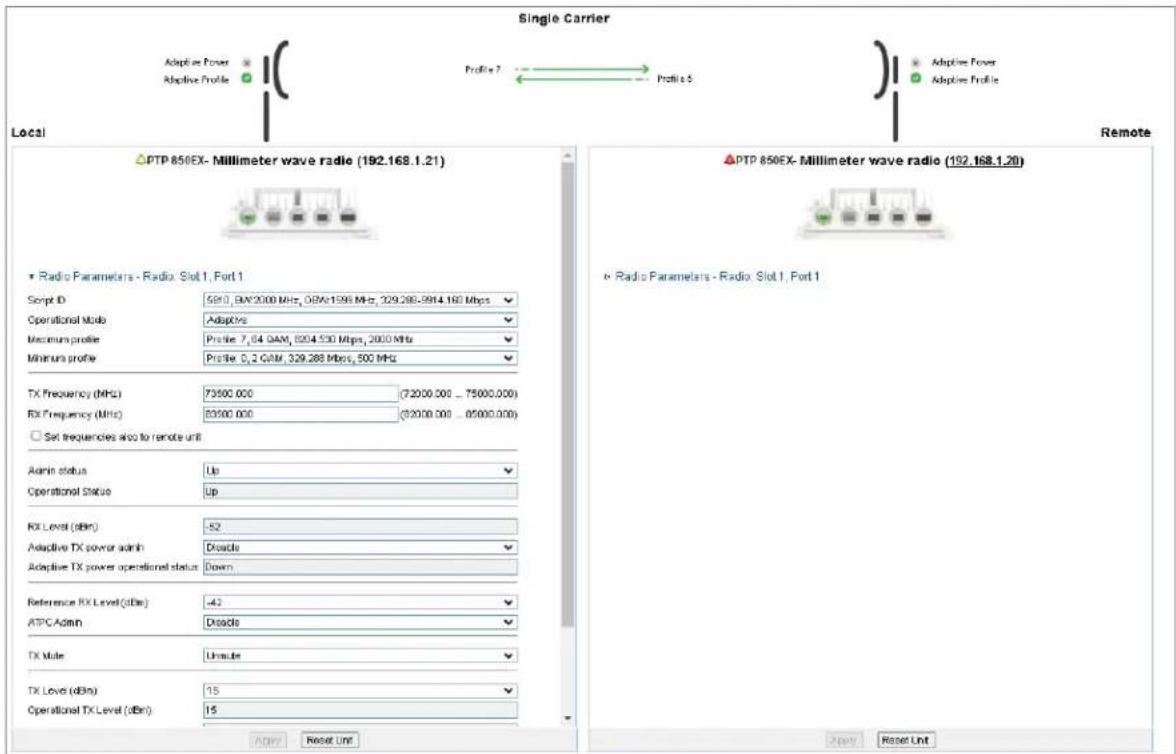The width and height of the screenshot is (1176, 754).
Task: Click the Remote section label
Action: pyautogui.click(x=1125, y=133)
